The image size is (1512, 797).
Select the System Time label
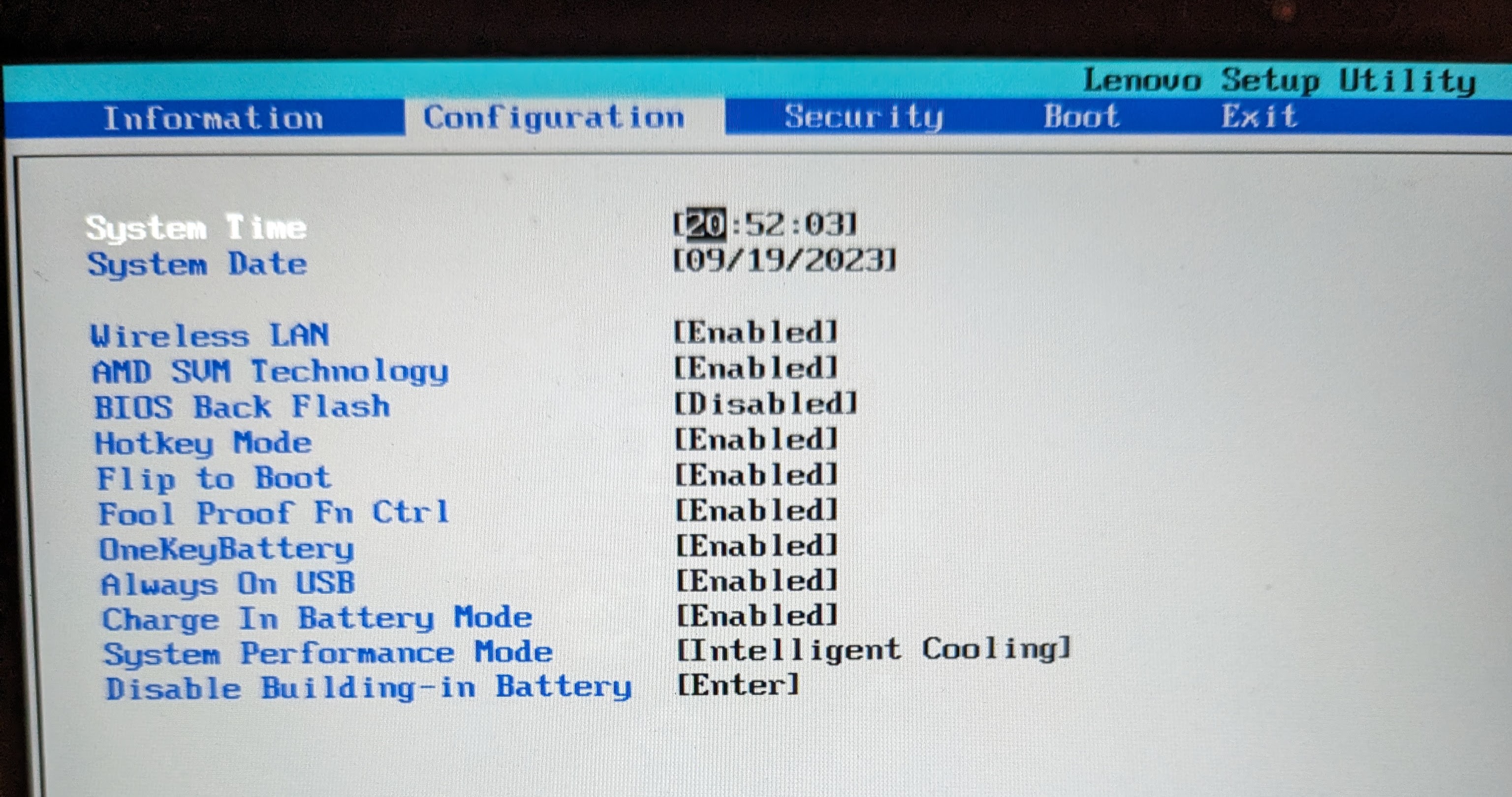pos(195,228)
